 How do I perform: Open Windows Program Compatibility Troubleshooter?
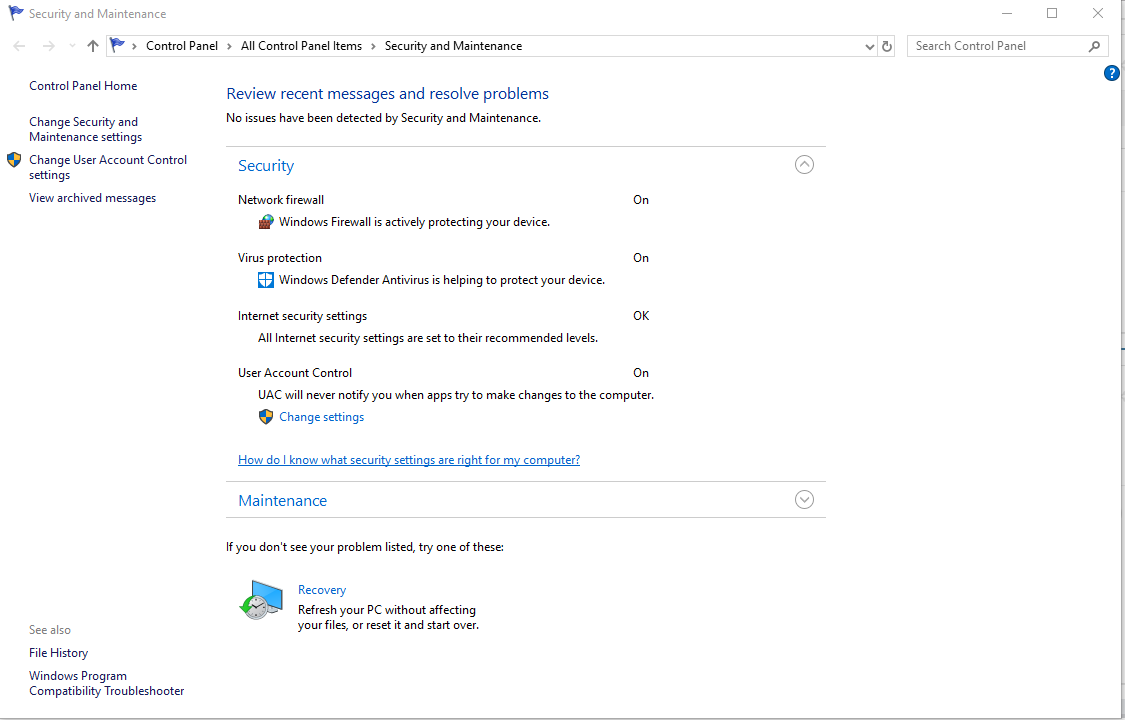[x=107, y=683]
